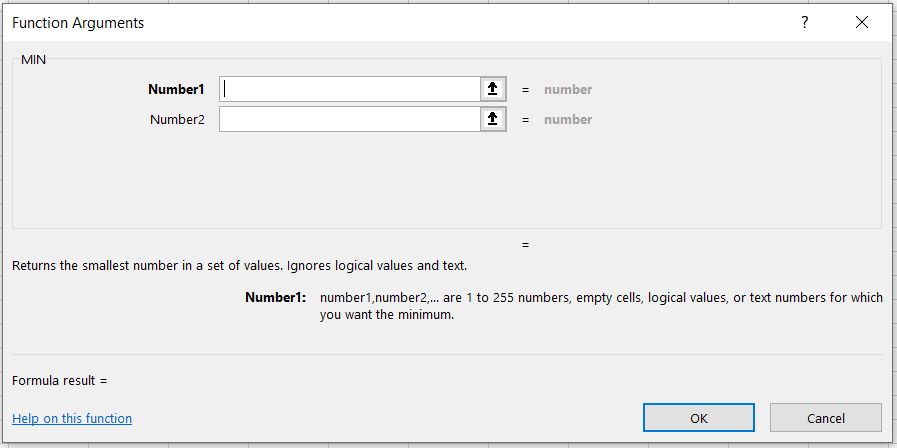The width and height of the screenshot is (897, 448).
Task: Focus the Number1 input field
Action: (x=350, y=89)
